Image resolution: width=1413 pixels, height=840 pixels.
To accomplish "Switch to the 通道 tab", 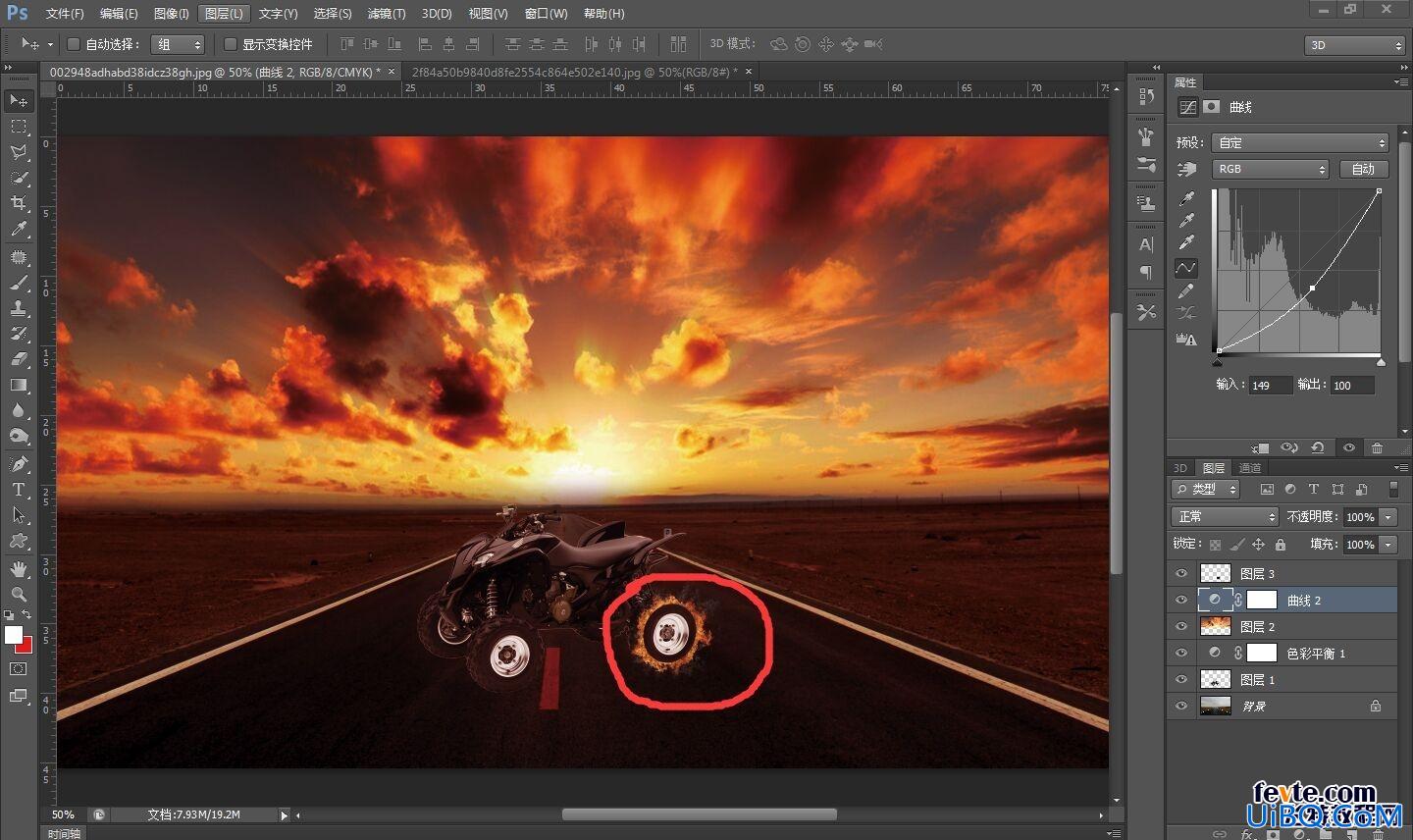I will click(1249, 468).
